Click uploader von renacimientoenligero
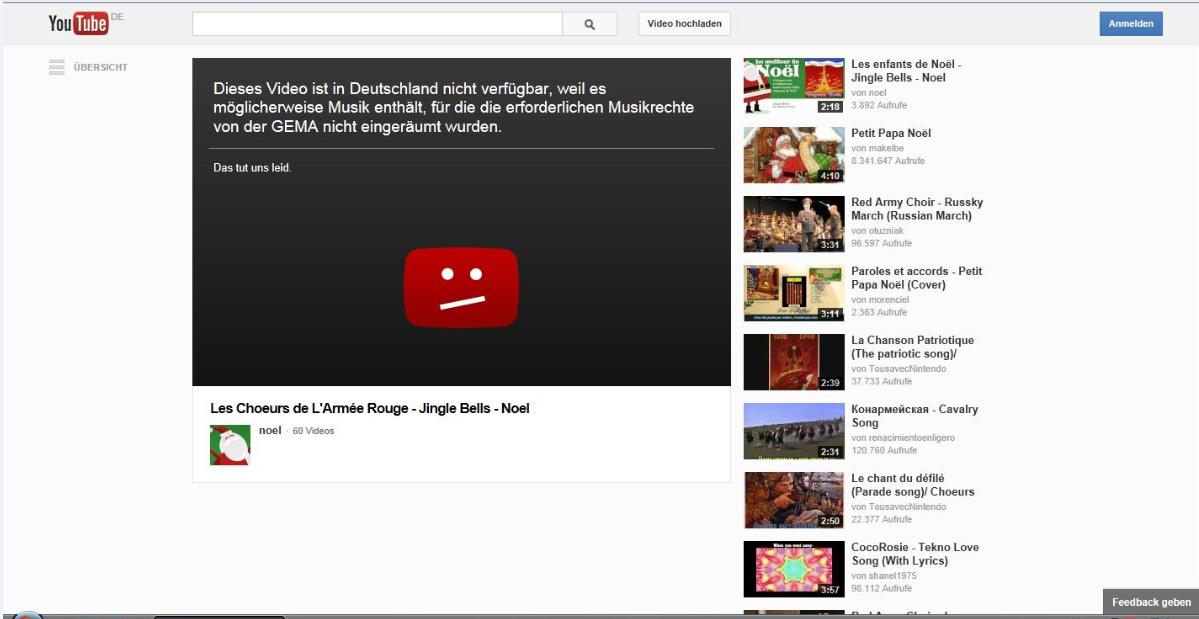 click(x=903, y=437)
